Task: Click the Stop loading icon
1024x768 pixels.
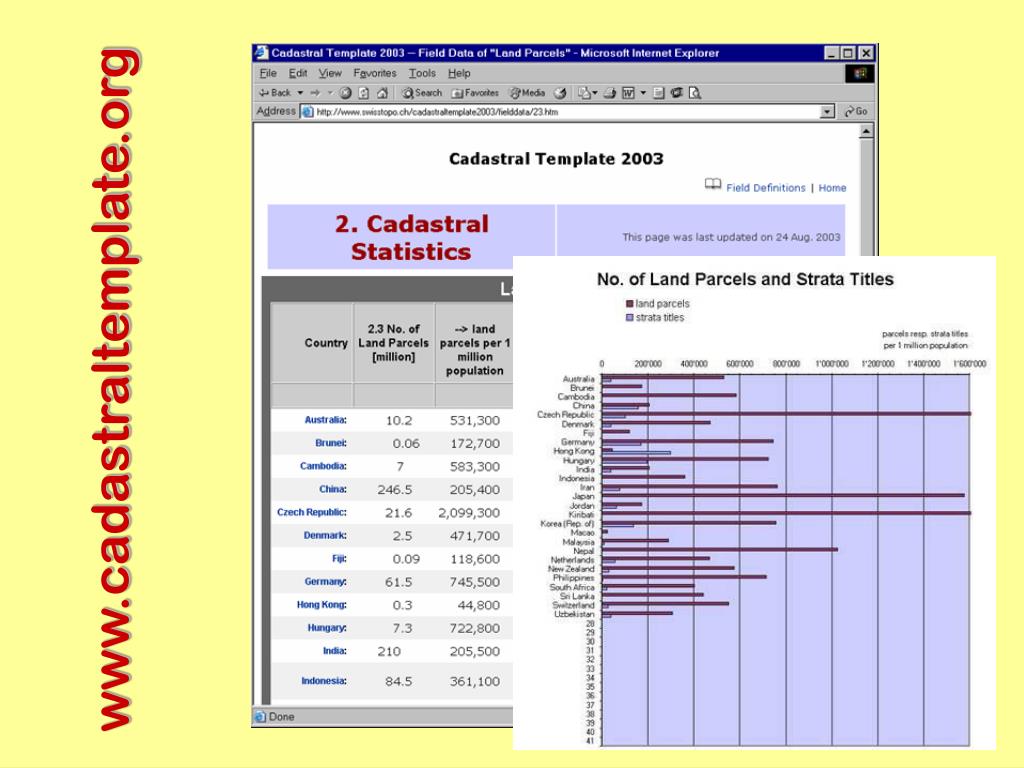Action: click(x=345, y=93)
